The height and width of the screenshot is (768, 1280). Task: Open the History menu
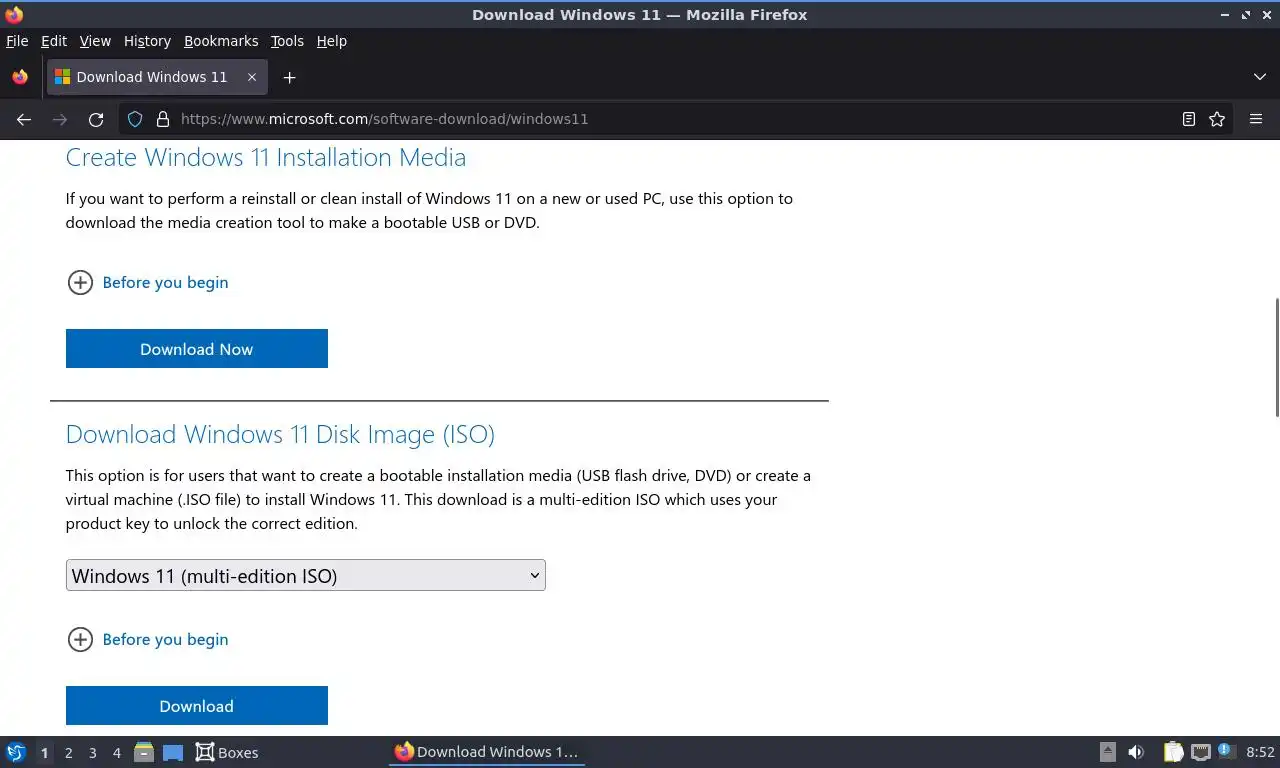coord(147,41)
